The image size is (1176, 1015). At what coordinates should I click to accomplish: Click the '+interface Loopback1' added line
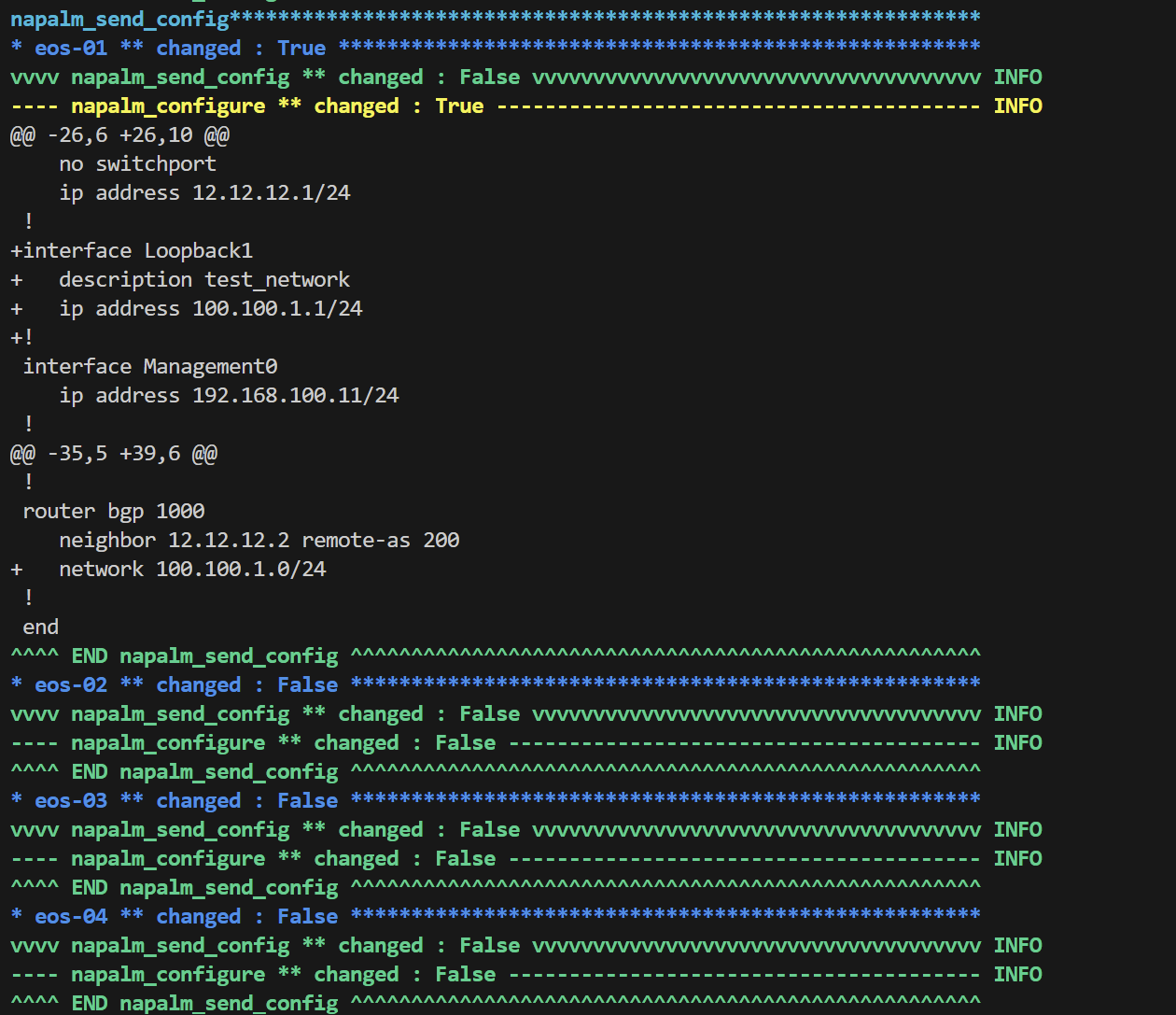point(132,250)
